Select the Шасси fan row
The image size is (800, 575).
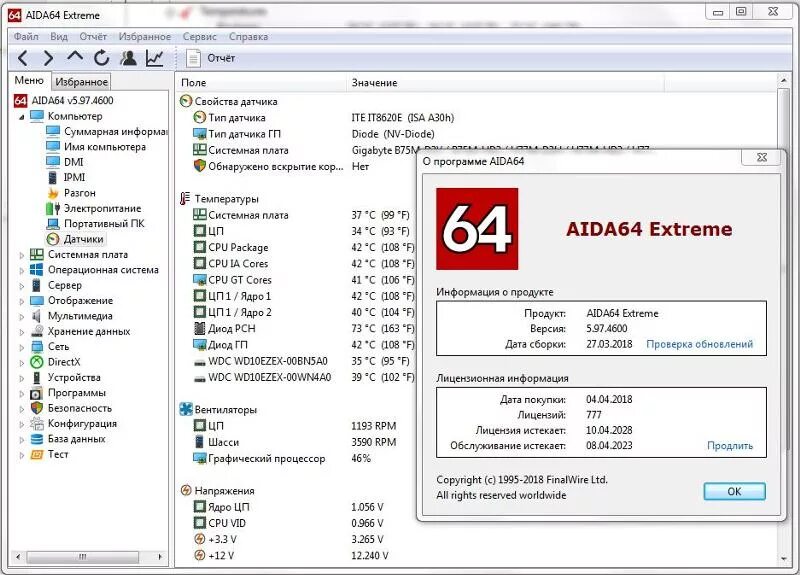[295, 442]
